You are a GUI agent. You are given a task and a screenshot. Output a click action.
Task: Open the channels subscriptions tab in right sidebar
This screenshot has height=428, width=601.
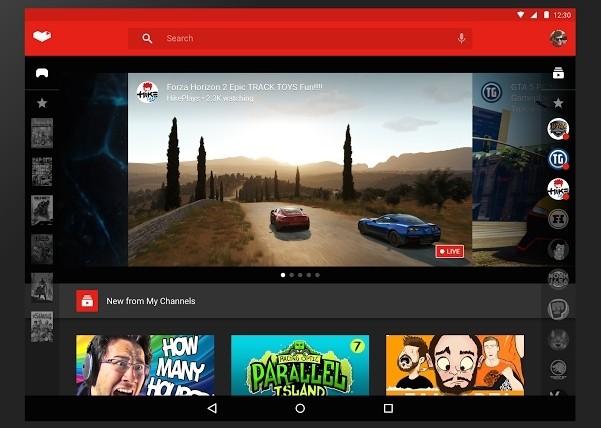tap(558, 73)
